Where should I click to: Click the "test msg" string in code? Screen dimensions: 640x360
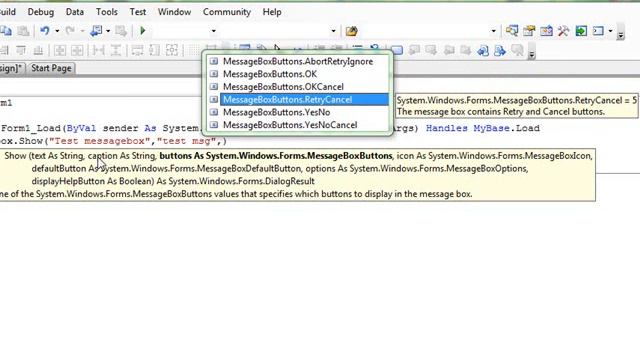click(x=186, y=141)
